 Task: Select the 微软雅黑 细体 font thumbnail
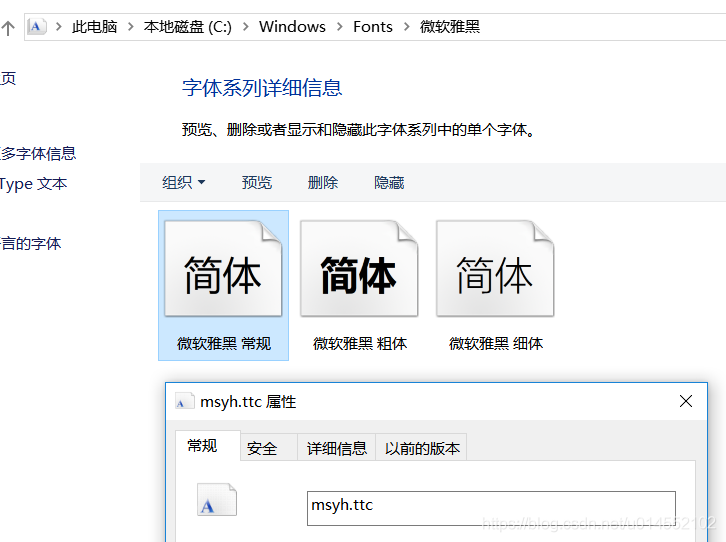(495, 268)
